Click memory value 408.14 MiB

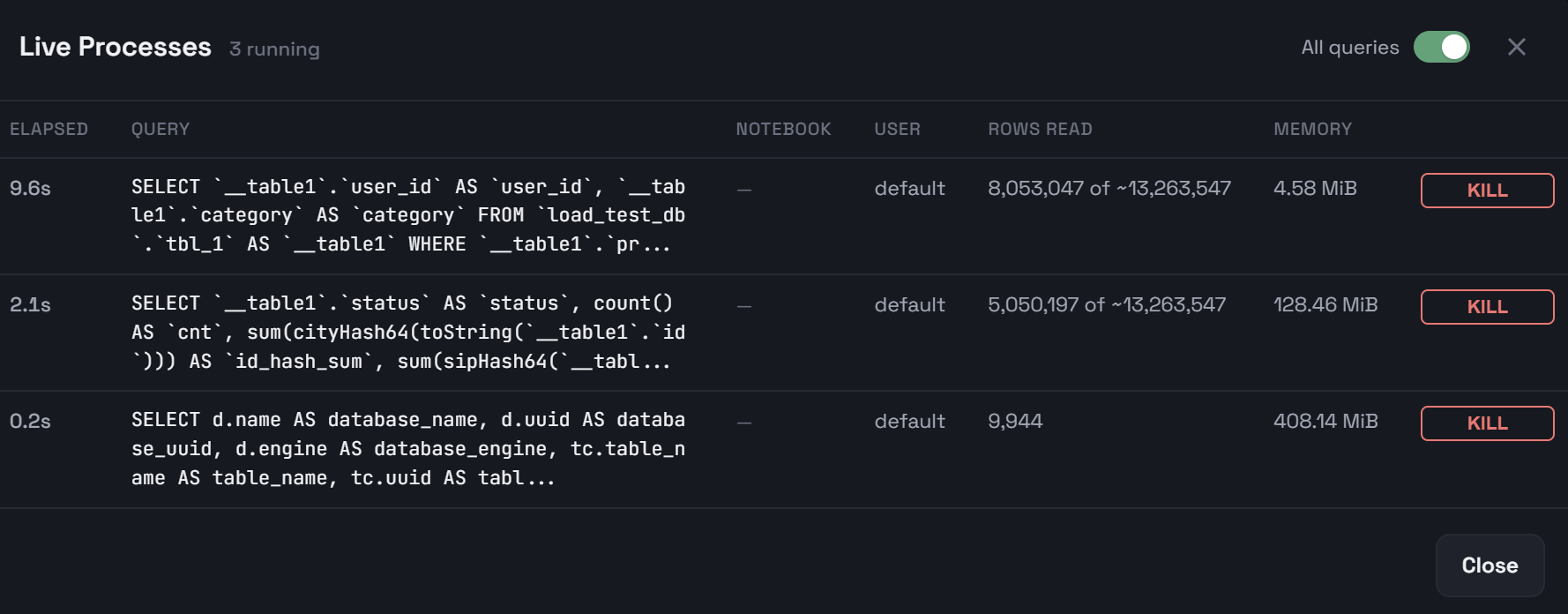coord(1325,421)
